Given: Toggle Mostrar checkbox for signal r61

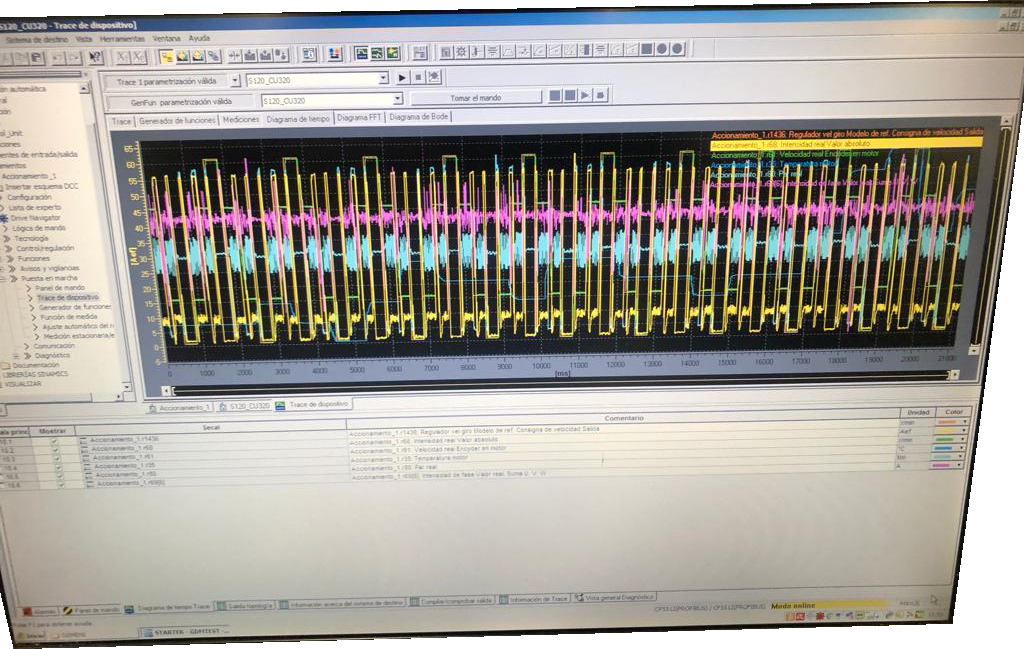Looking at the screenshot, I should click(x=57, y=458).
